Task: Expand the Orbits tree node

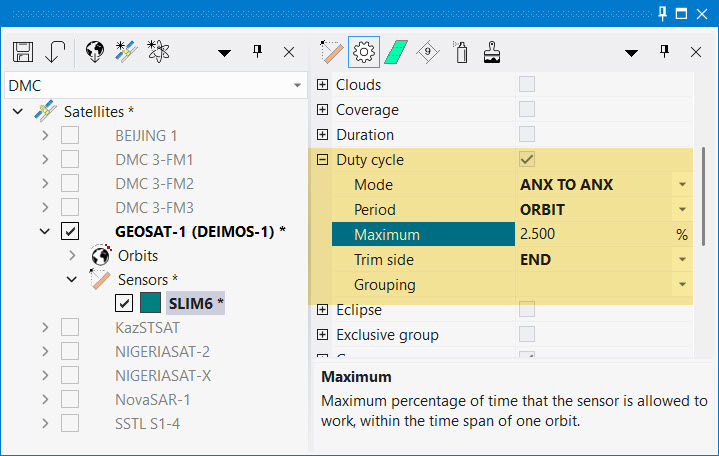Action: click(x=73, y=256)
